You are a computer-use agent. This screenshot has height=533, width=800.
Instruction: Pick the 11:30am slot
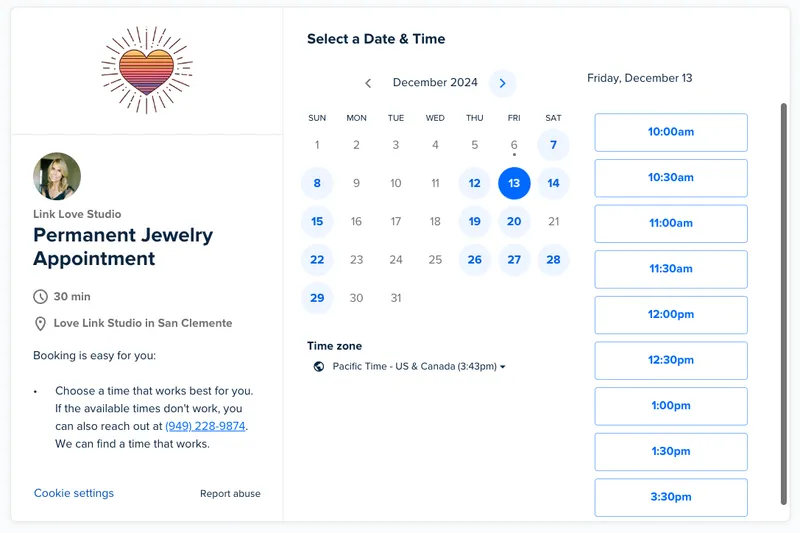click(671, 269)
